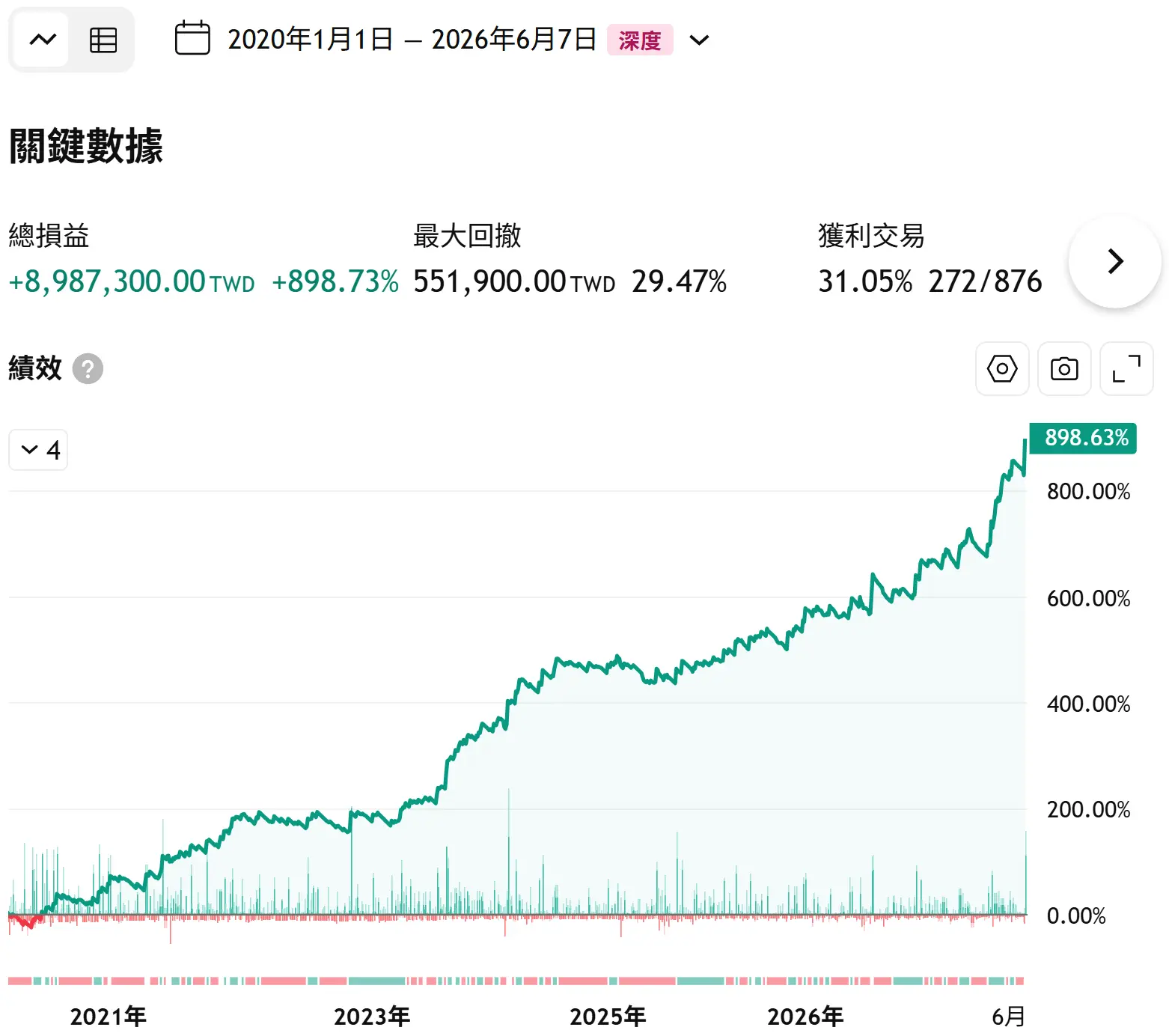
Task: Show next key metrics with arrow
Action: [x=1115, y=261]
